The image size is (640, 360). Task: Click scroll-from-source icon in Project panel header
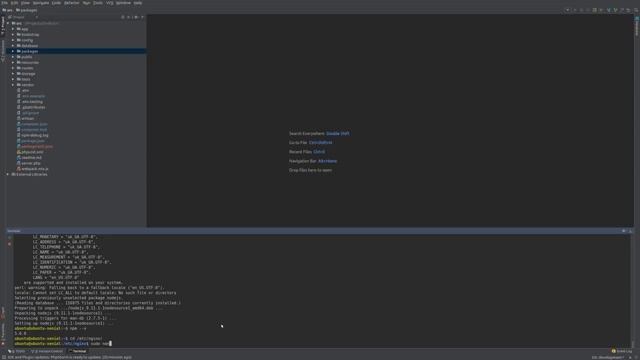tap(123, 17)
